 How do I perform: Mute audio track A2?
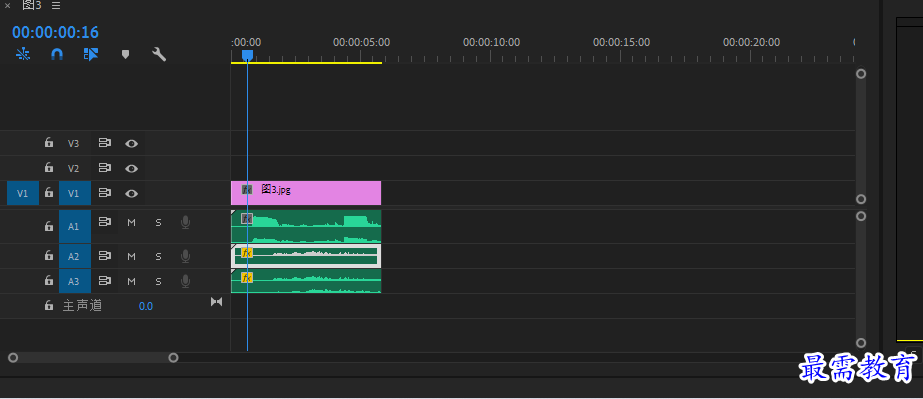[131, 257]
